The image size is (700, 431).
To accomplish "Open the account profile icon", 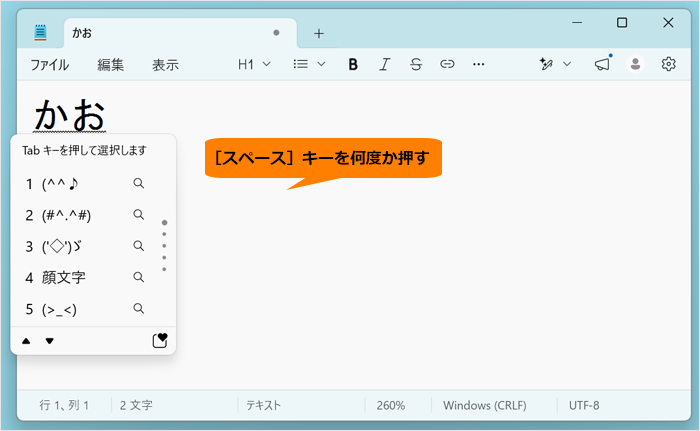I will (635, 64).
